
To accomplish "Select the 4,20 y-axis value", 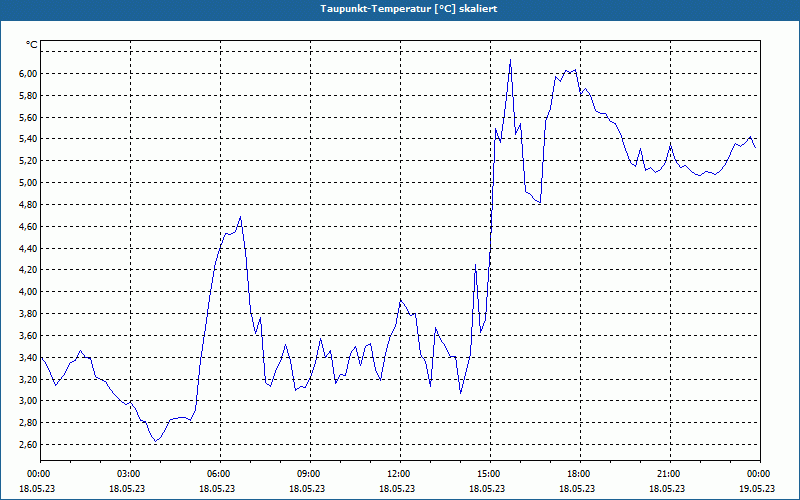I will tap(29, 270).
